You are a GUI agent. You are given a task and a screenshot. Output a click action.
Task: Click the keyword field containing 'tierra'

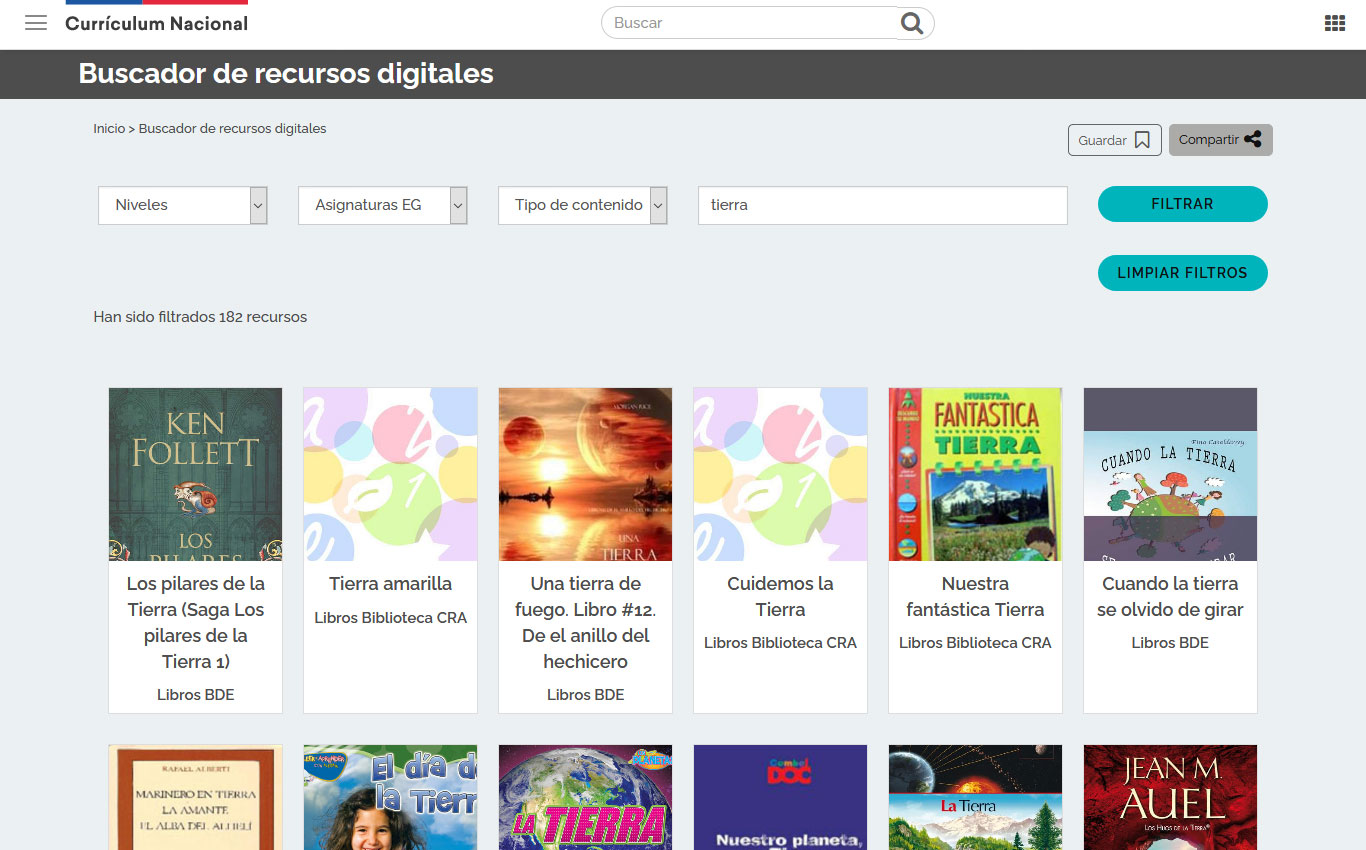click(x=882, y=205)
